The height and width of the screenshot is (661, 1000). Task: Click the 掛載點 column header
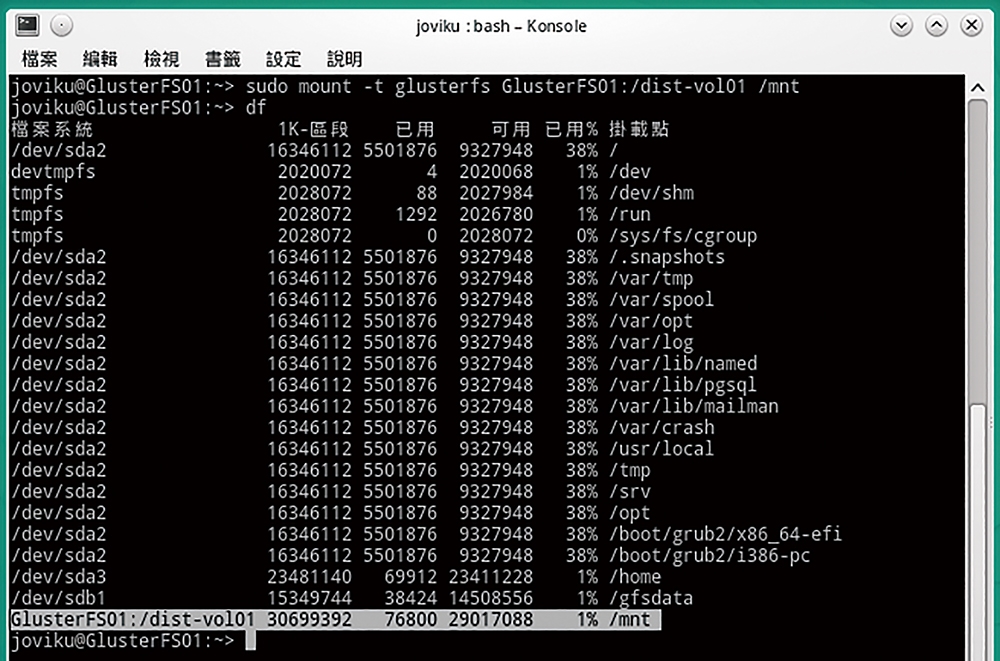pos(638,129)
